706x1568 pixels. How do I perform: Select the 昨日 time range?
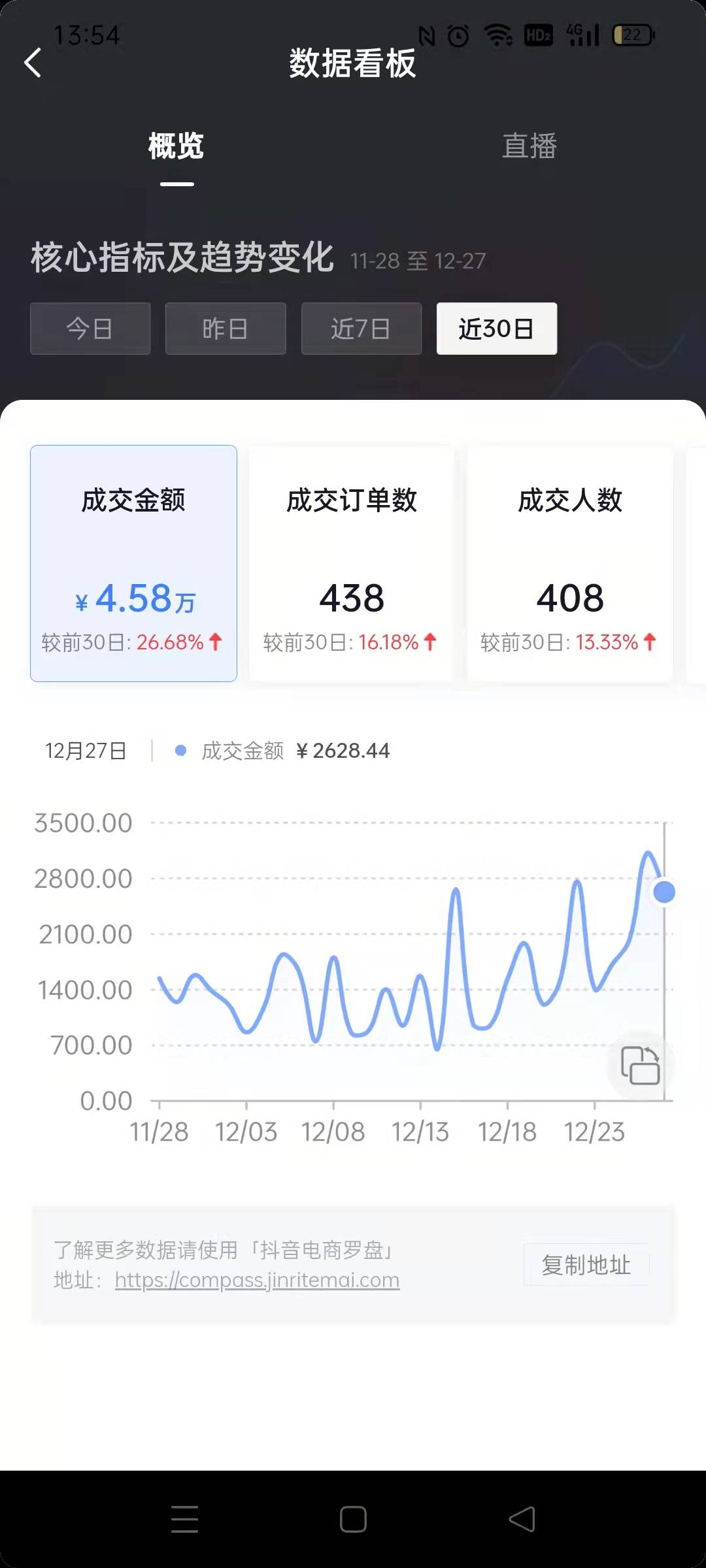[226, 328]
